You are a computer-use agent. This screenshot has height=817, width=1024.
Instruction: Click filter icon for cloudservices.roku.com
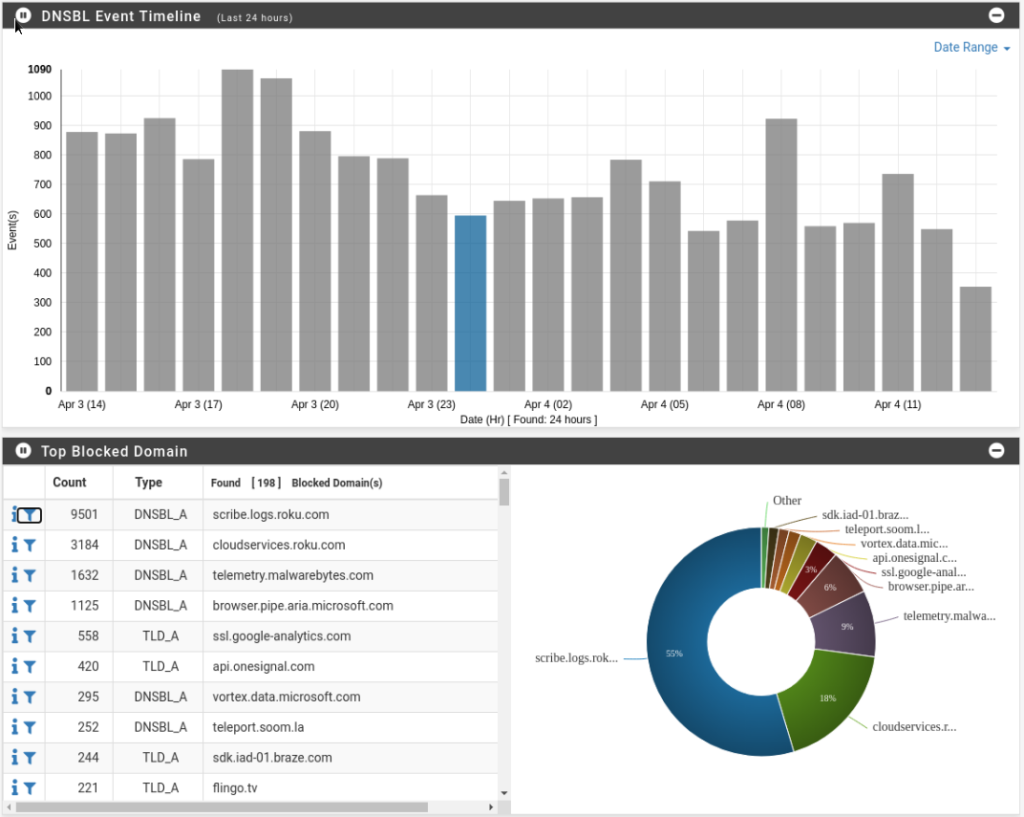click(x=30, y=546)
